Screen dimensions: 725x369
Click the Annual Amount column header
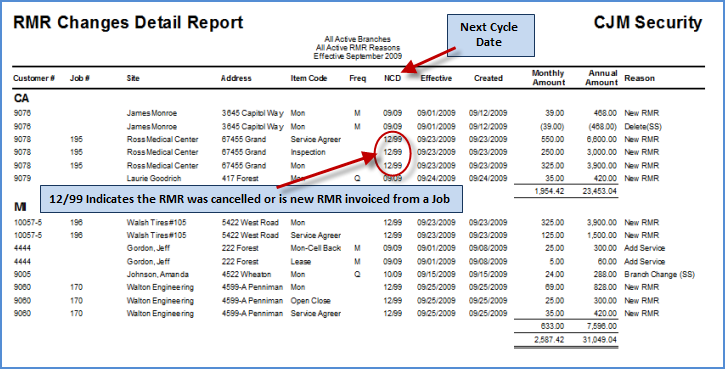tap(602, 78)
